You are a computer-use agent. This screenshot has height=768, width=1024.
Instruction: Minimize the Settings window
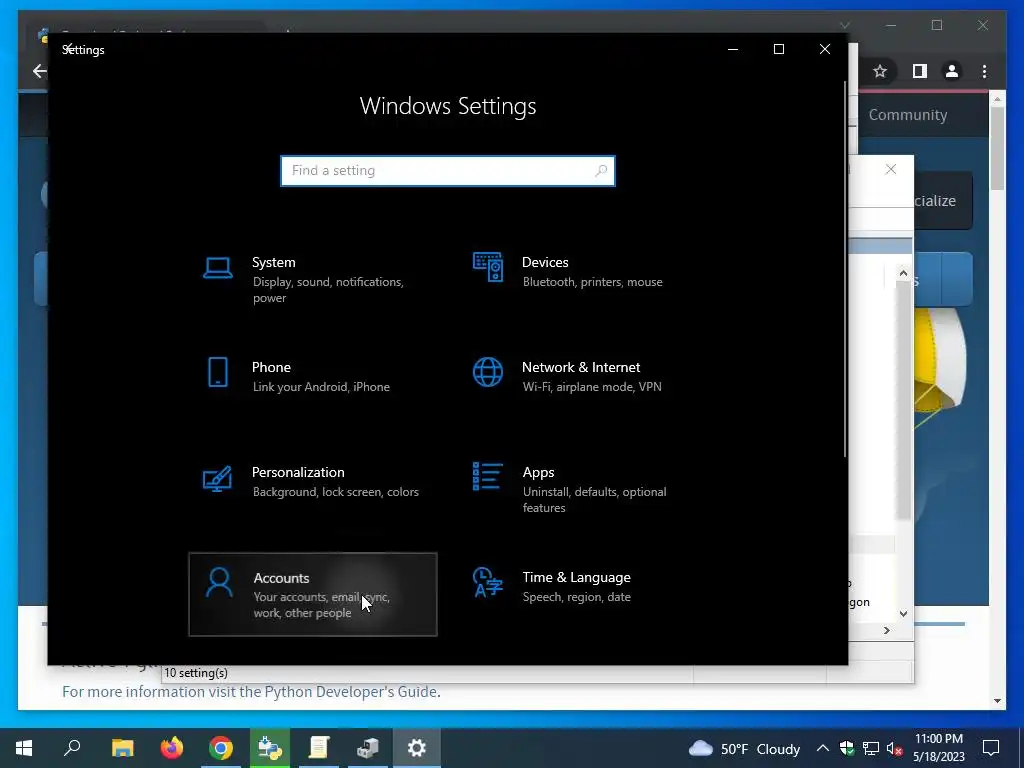pyautogui.click(x=733, y=50)
